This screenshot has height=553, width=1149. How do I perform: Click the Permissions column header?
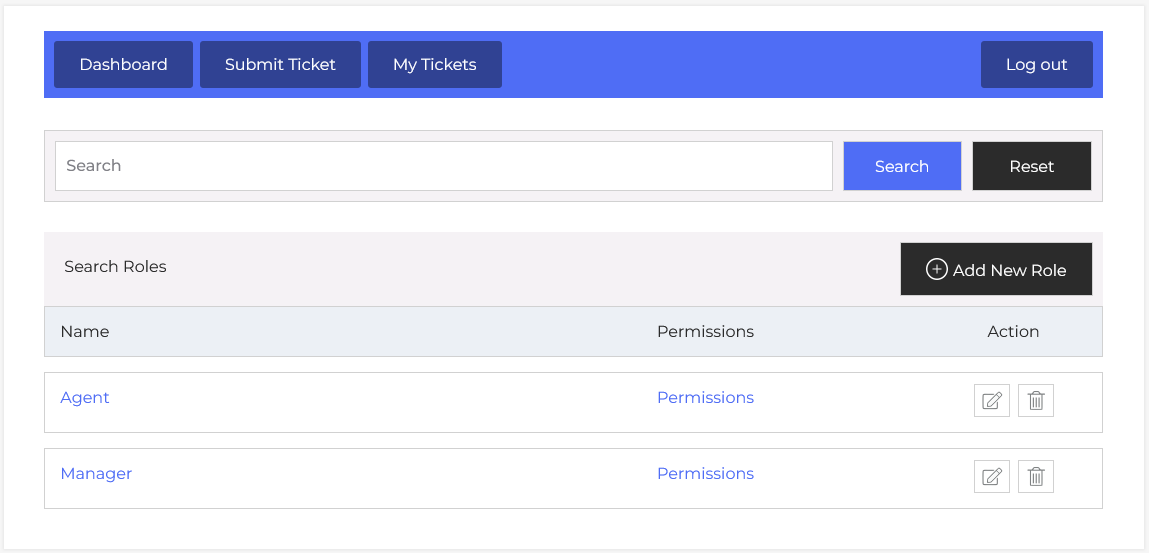click(x=705, y=332)
